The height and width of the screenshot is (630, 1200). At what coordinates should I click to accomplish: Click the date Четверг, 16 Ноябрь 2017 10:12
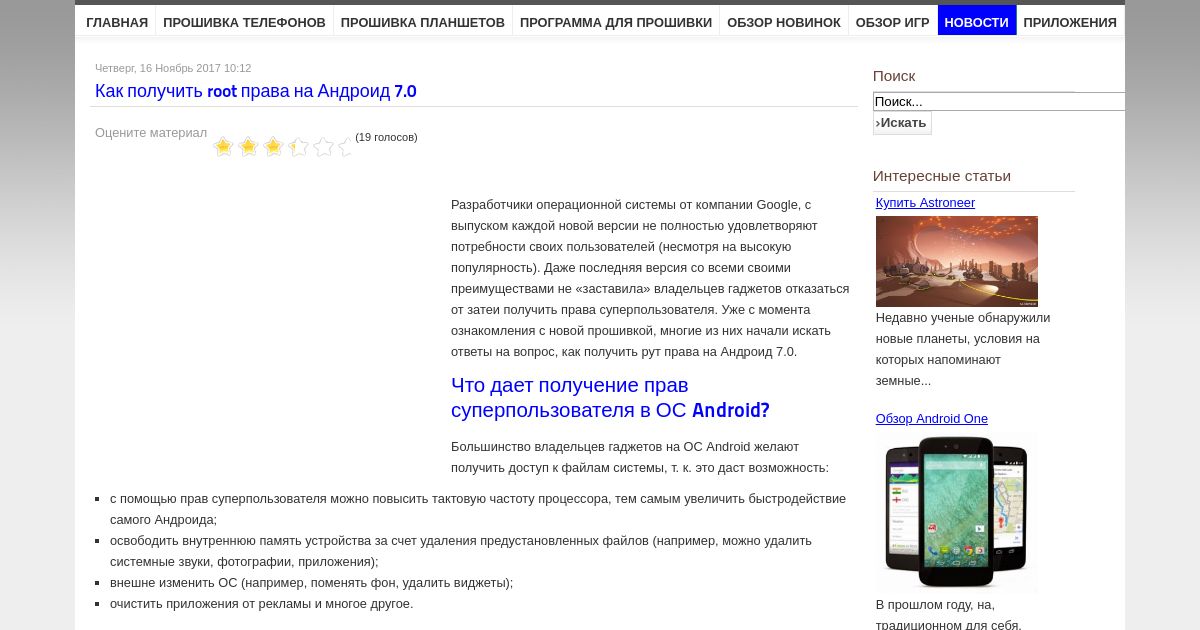173,68
